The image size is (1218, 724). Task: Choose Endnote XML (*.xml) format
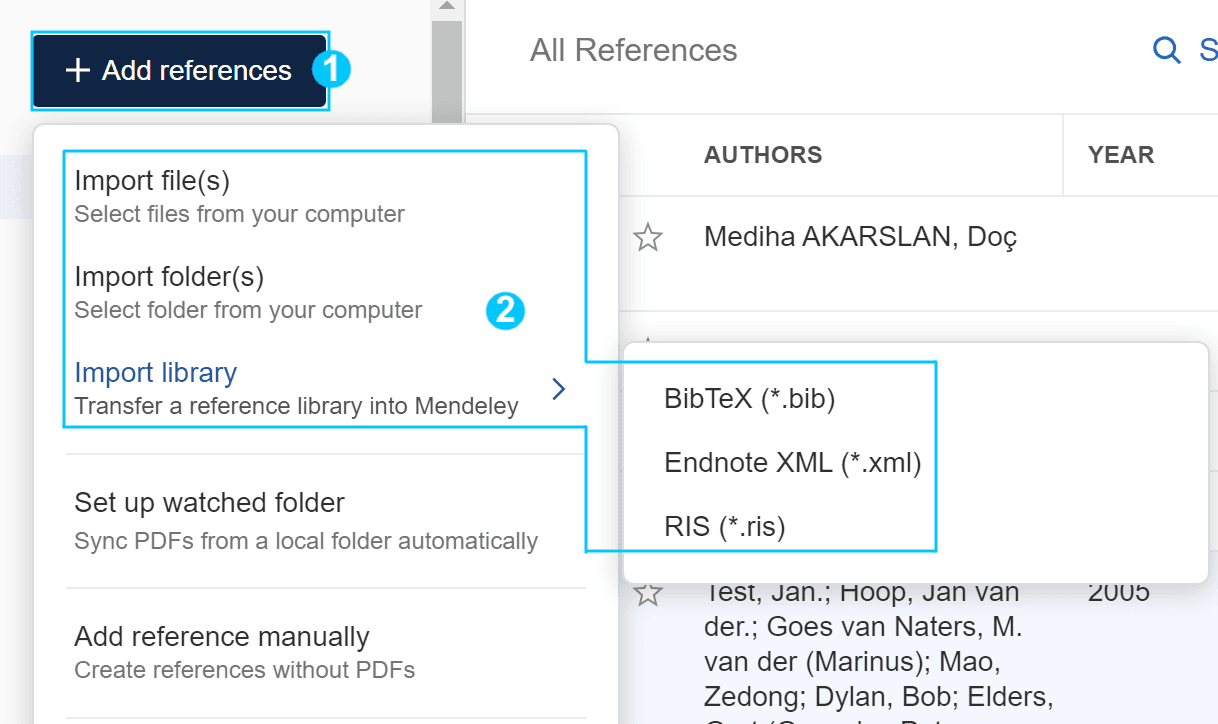click(792, 463)
